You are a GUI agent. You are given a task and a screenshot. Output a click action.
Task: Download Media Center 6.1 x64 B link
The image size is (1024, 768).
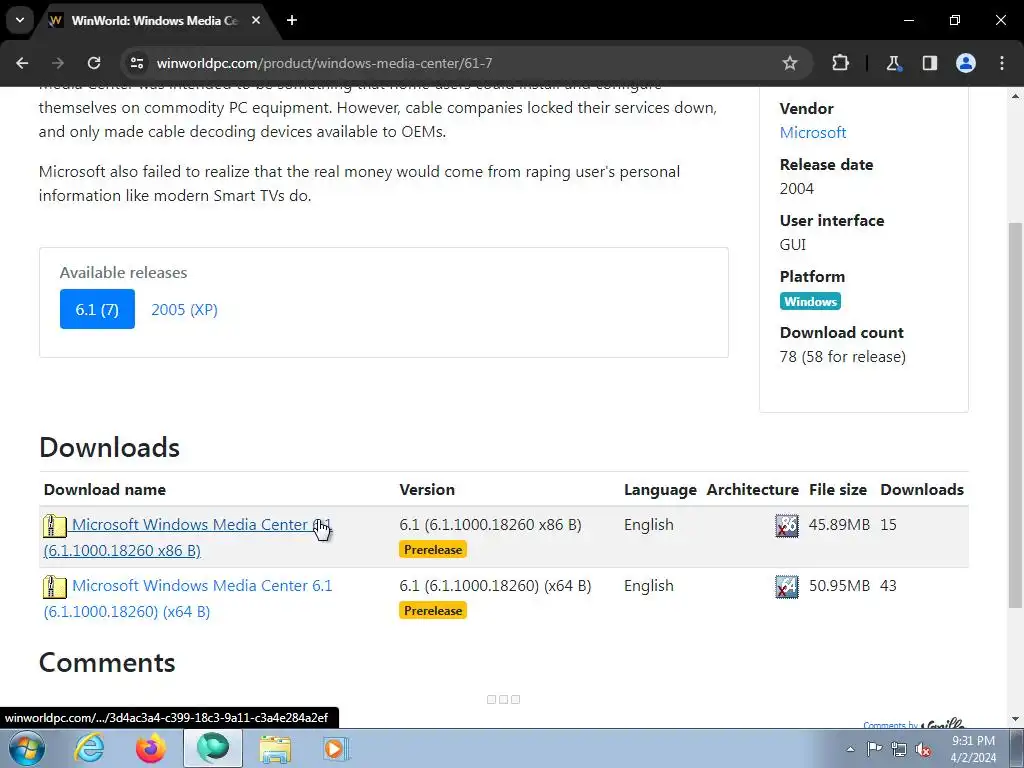tap(189, 598)
